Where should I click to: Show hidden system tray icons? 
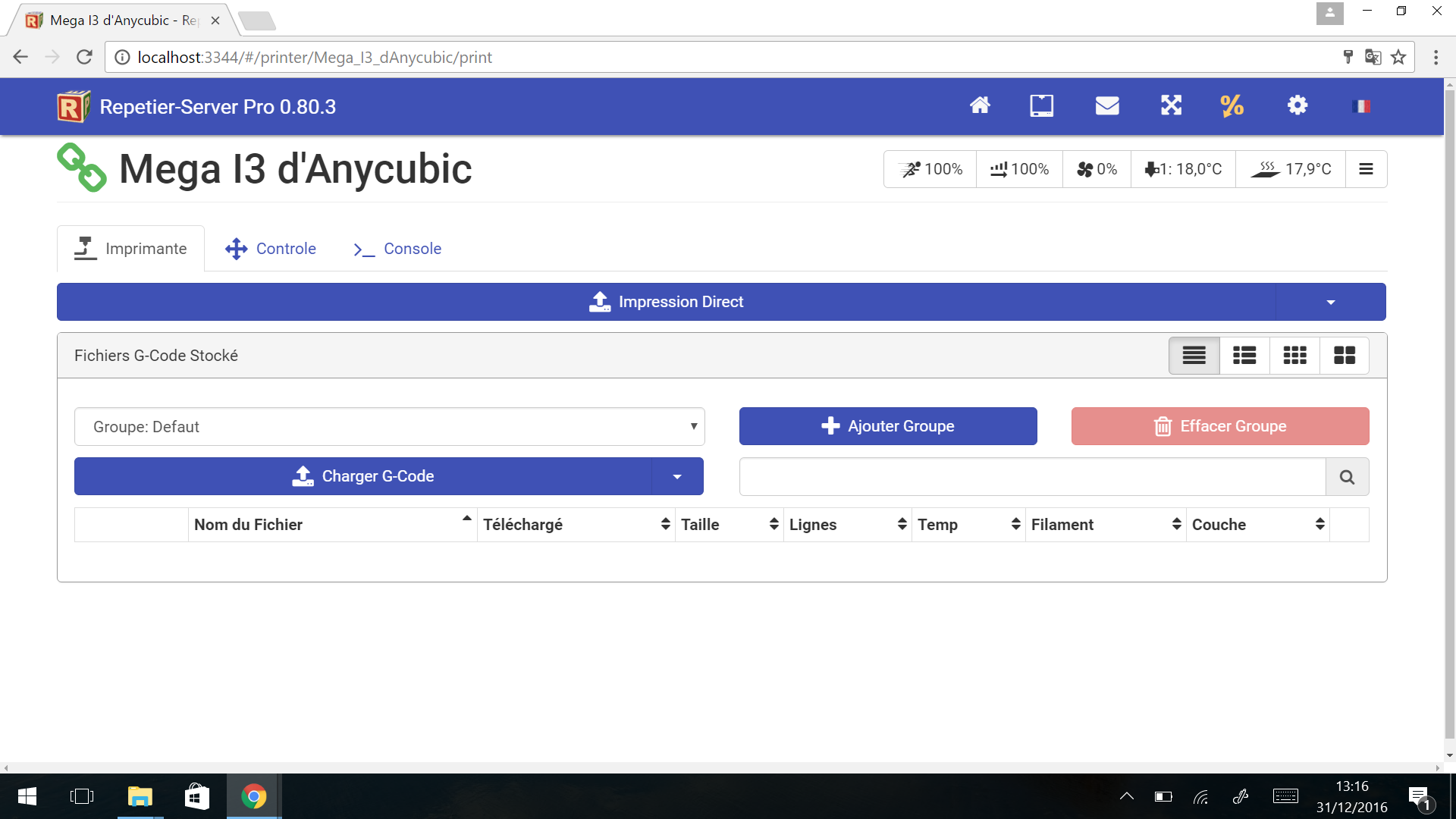(1127, 796)
